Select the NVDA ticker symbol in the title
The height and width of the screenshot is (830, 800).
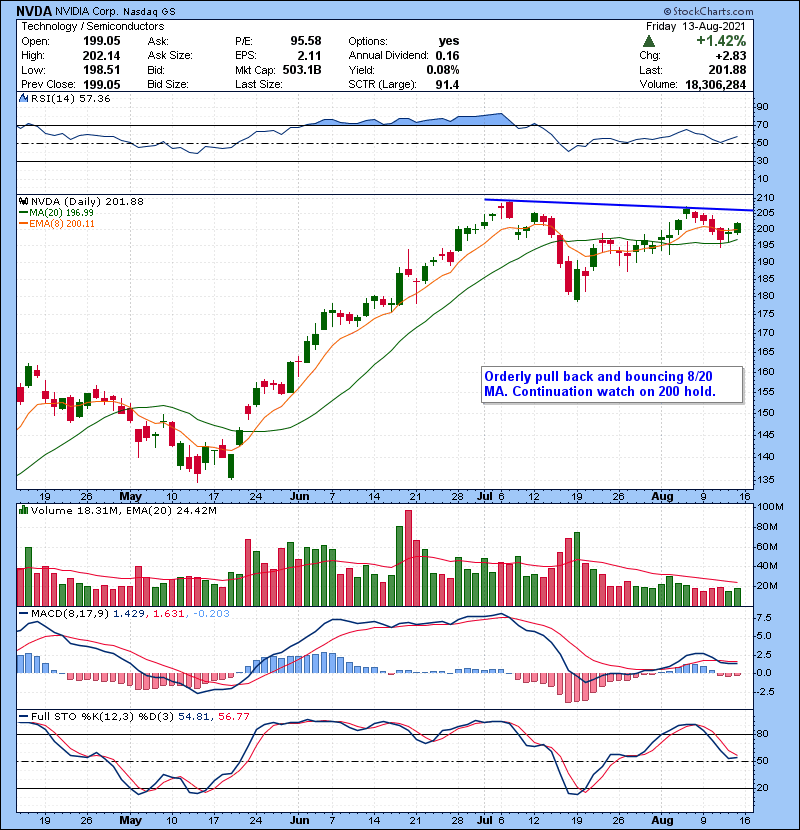pyautogui.click(x=34, y=11)
